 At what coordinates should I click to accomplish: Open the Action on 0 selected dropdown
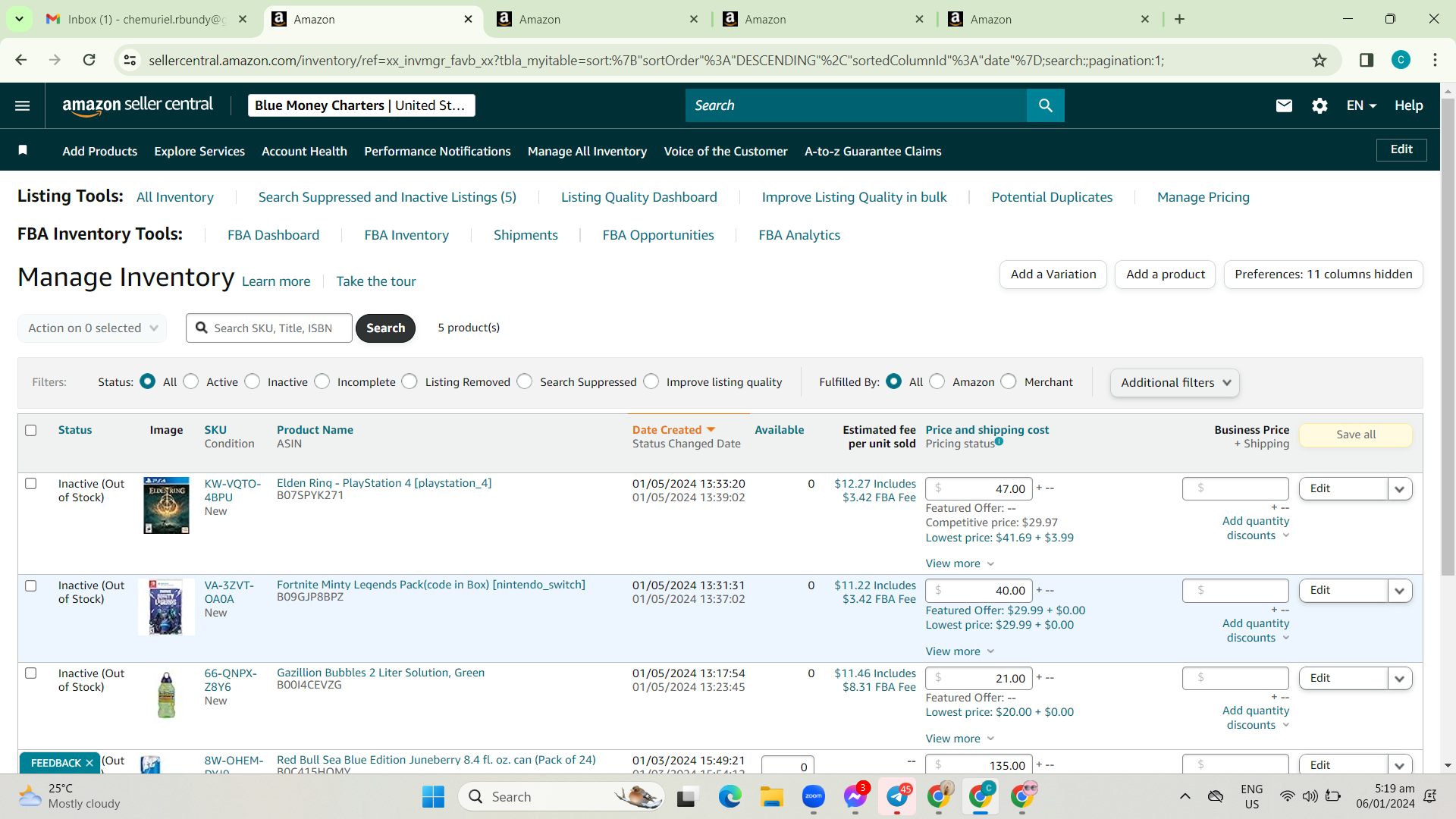(93, 328)
